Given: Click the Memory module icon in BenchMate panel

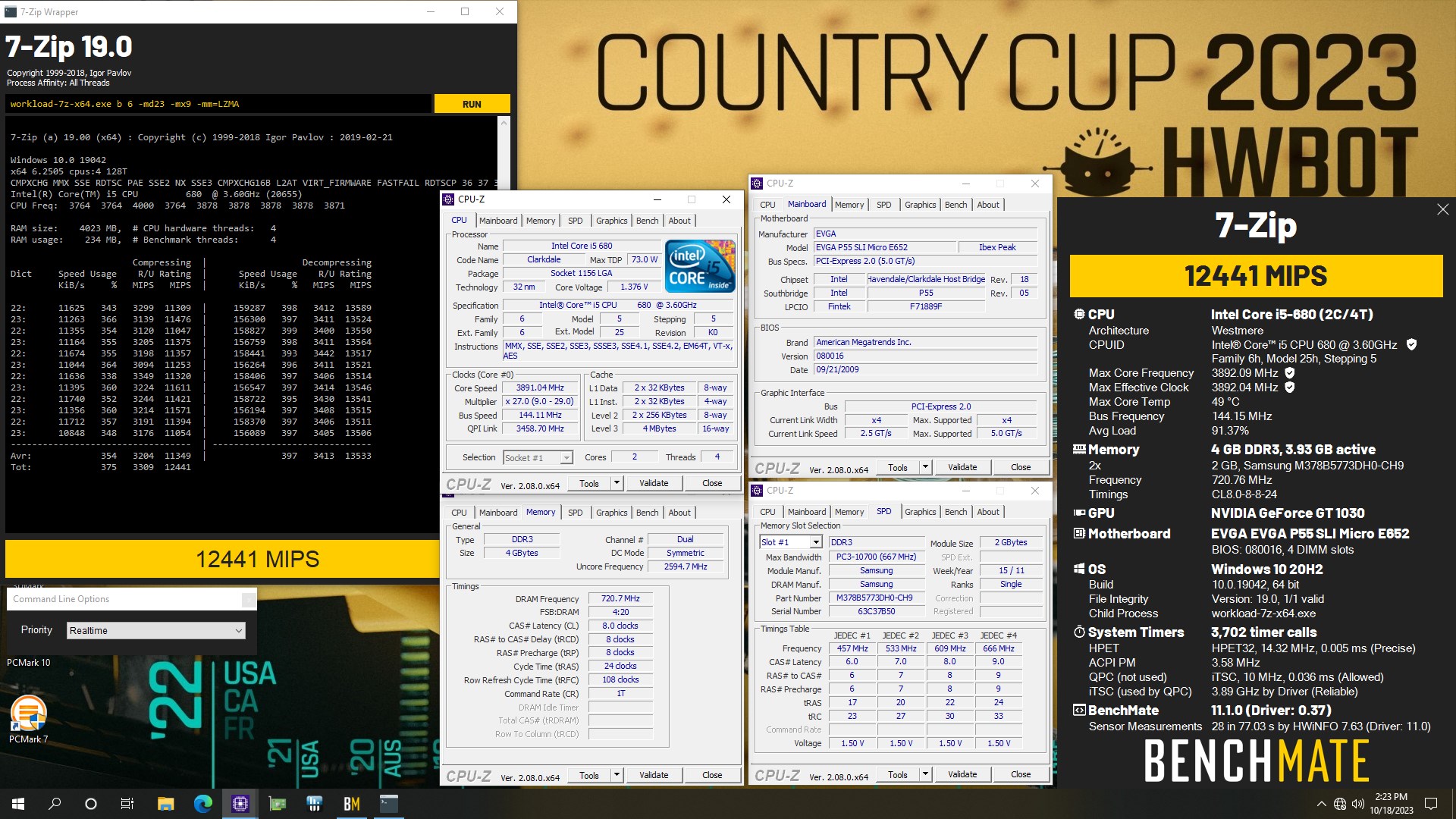Looking at the screenshot, I should pos(1079,449).
